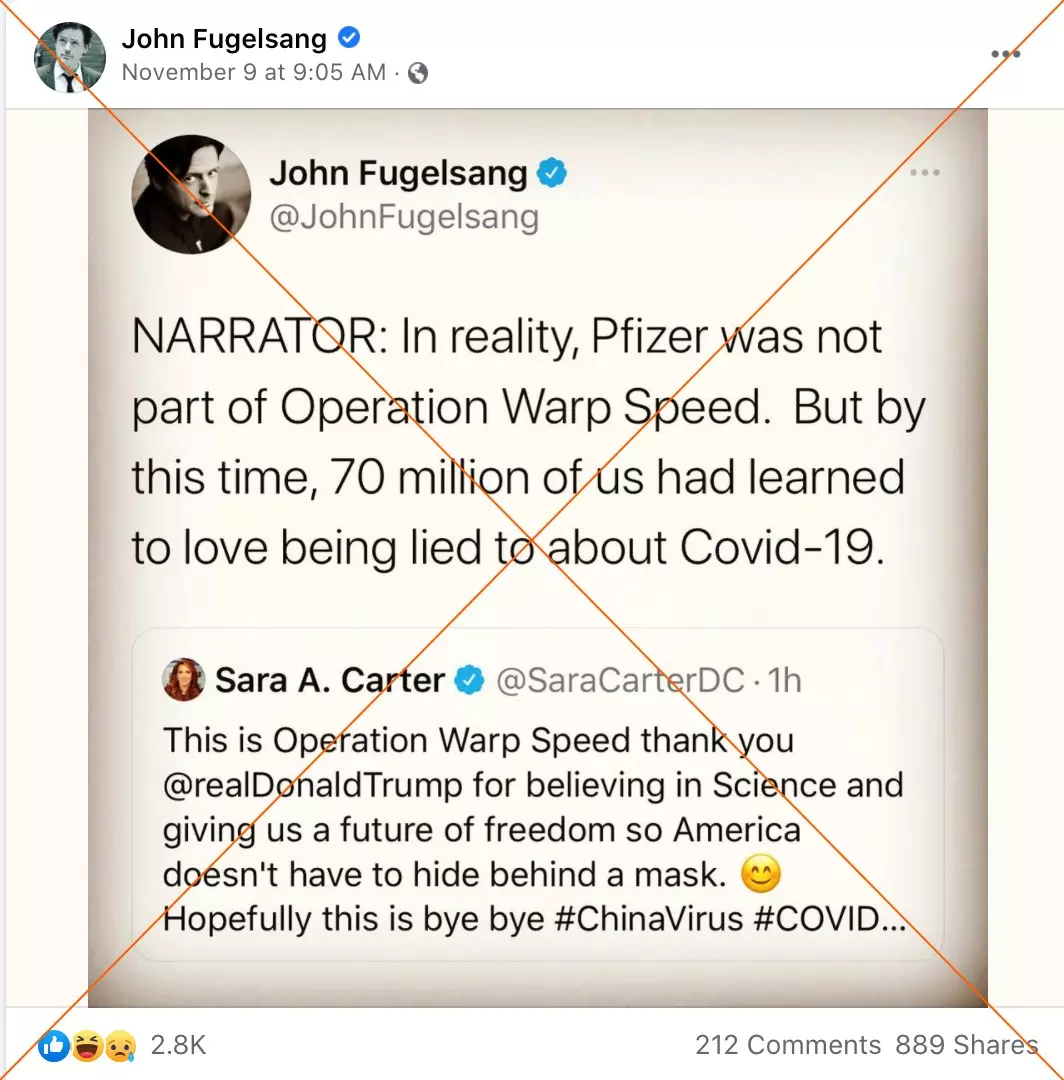Open the tweet's gray three-dot menu
The width and height of the screenshot is (1064, 1080).
pyautogui.click(x=924, y=172)
